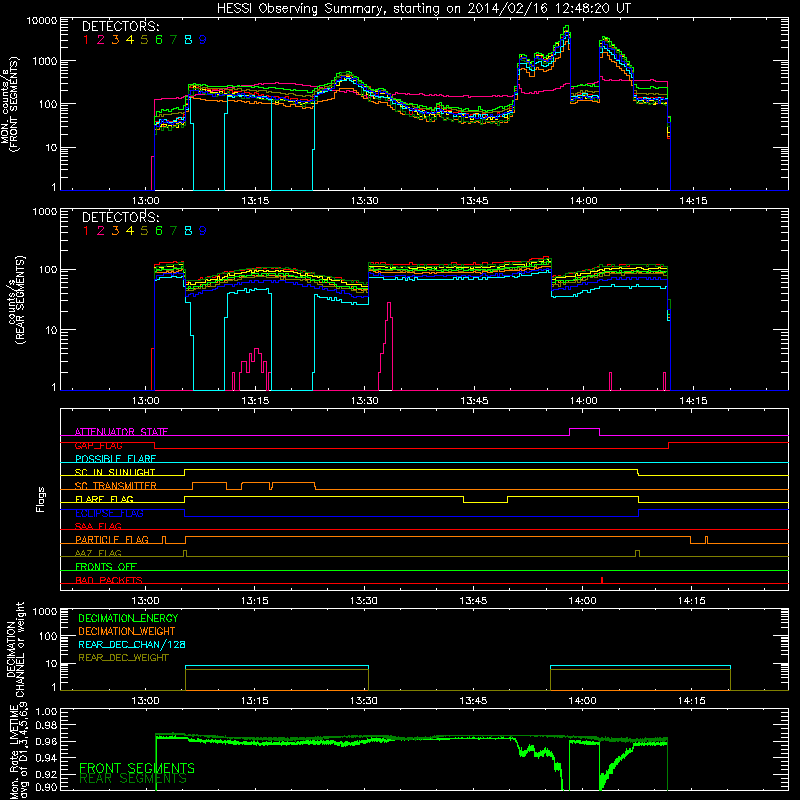Click the DECIMATION_ENERGY legend entry

(128, 618)
